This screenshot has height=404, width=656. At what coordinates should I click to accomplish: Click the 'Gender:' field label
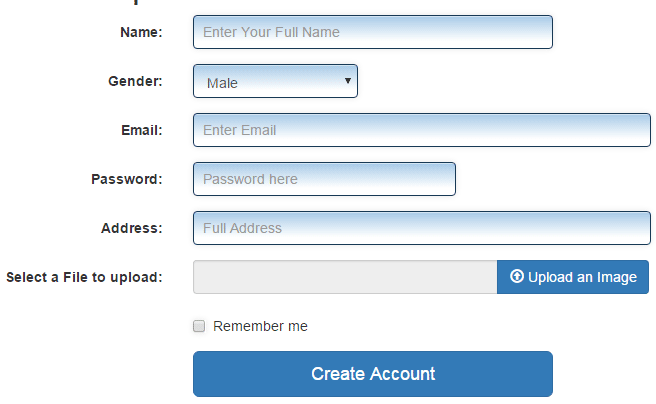coord(135,81)
